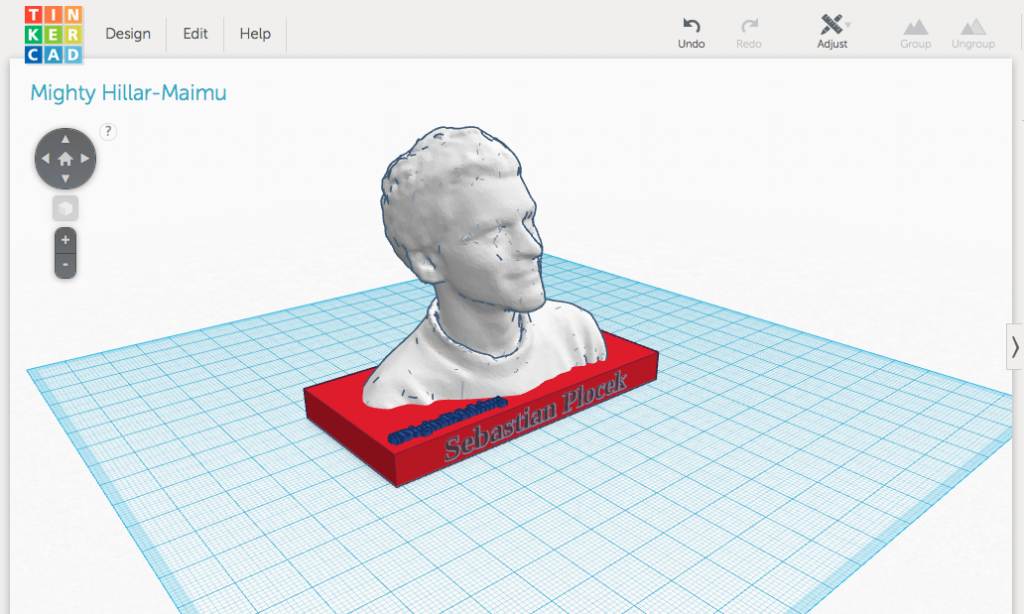Open the Help menu
The image size is (1024, 614).
coord(255,34)
